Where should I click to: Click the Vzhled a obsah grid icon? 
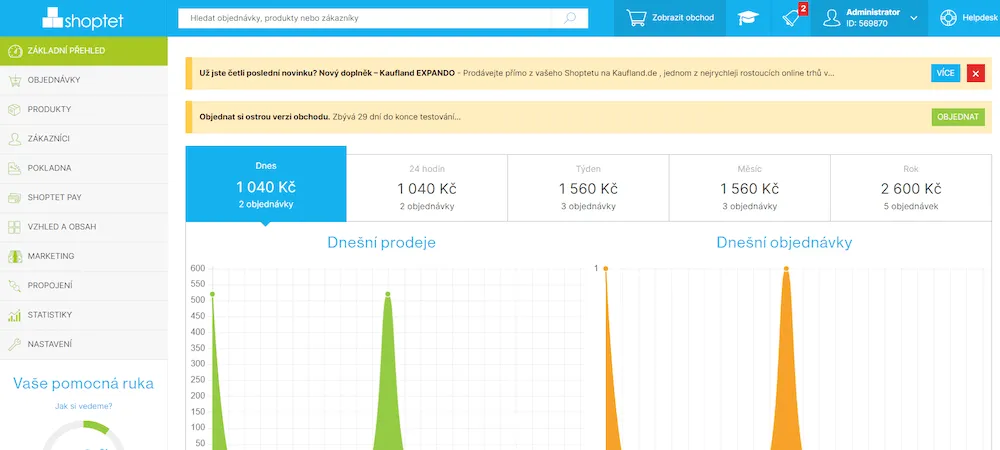(15, 227)
